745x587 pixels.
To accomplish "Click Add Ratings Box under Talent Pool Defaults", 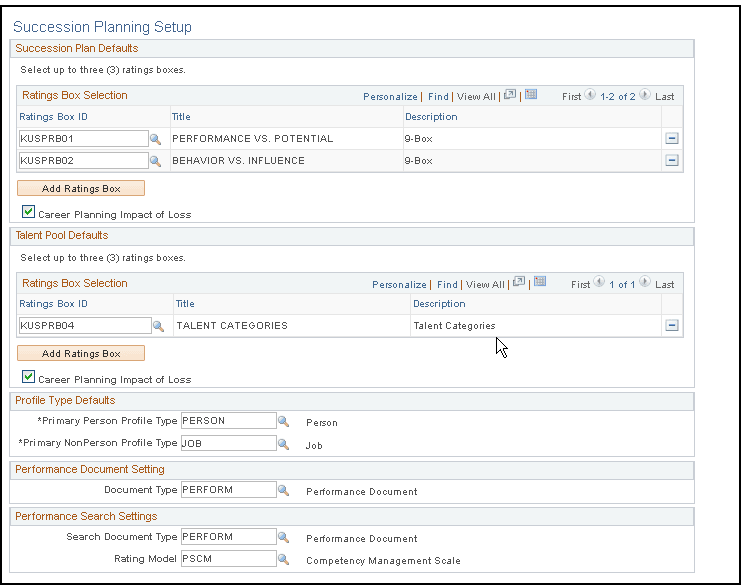I will pyautogui.click(x=81, y=353).
